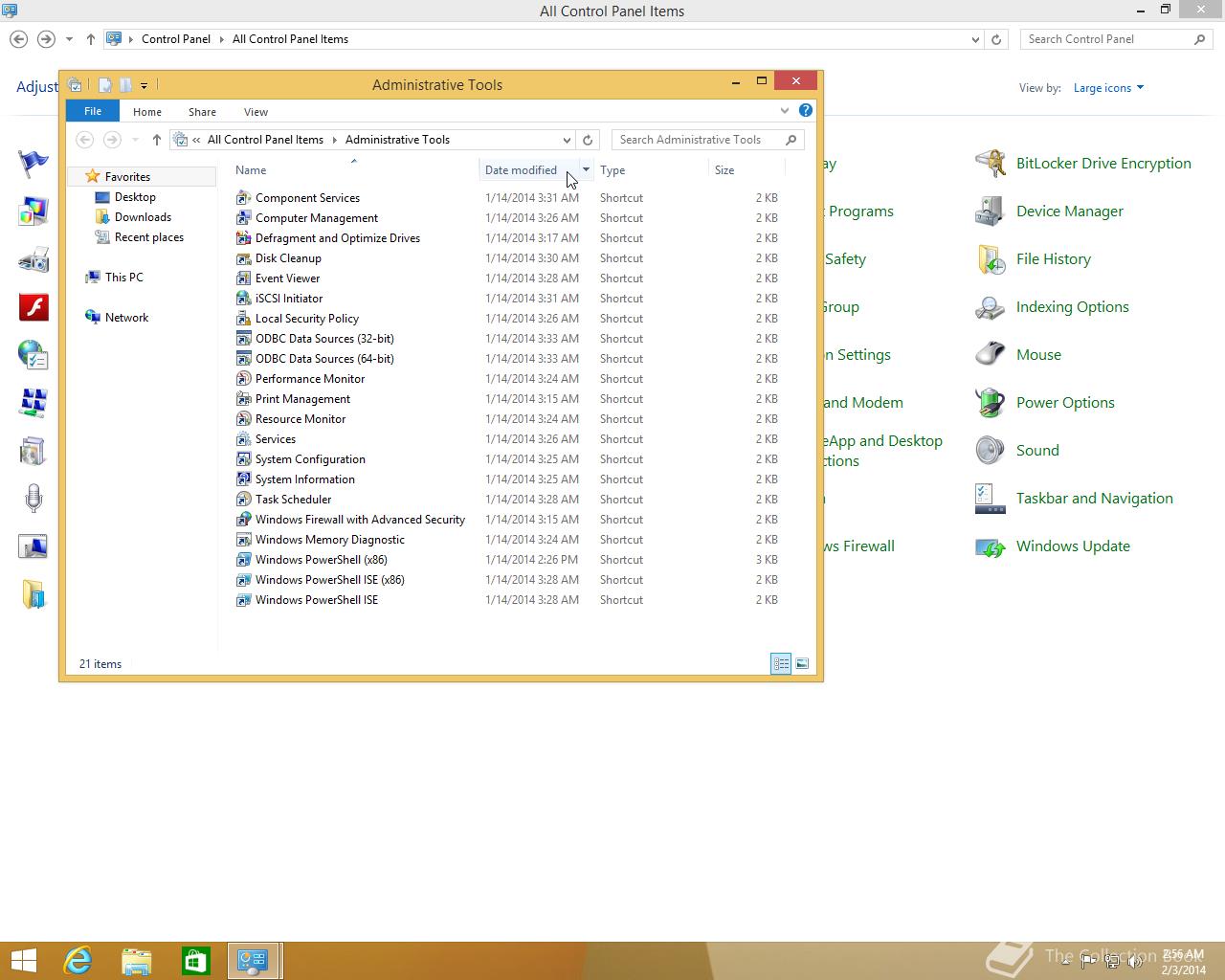
Task: Sort by the Name column header
Action: coord(354,170)
